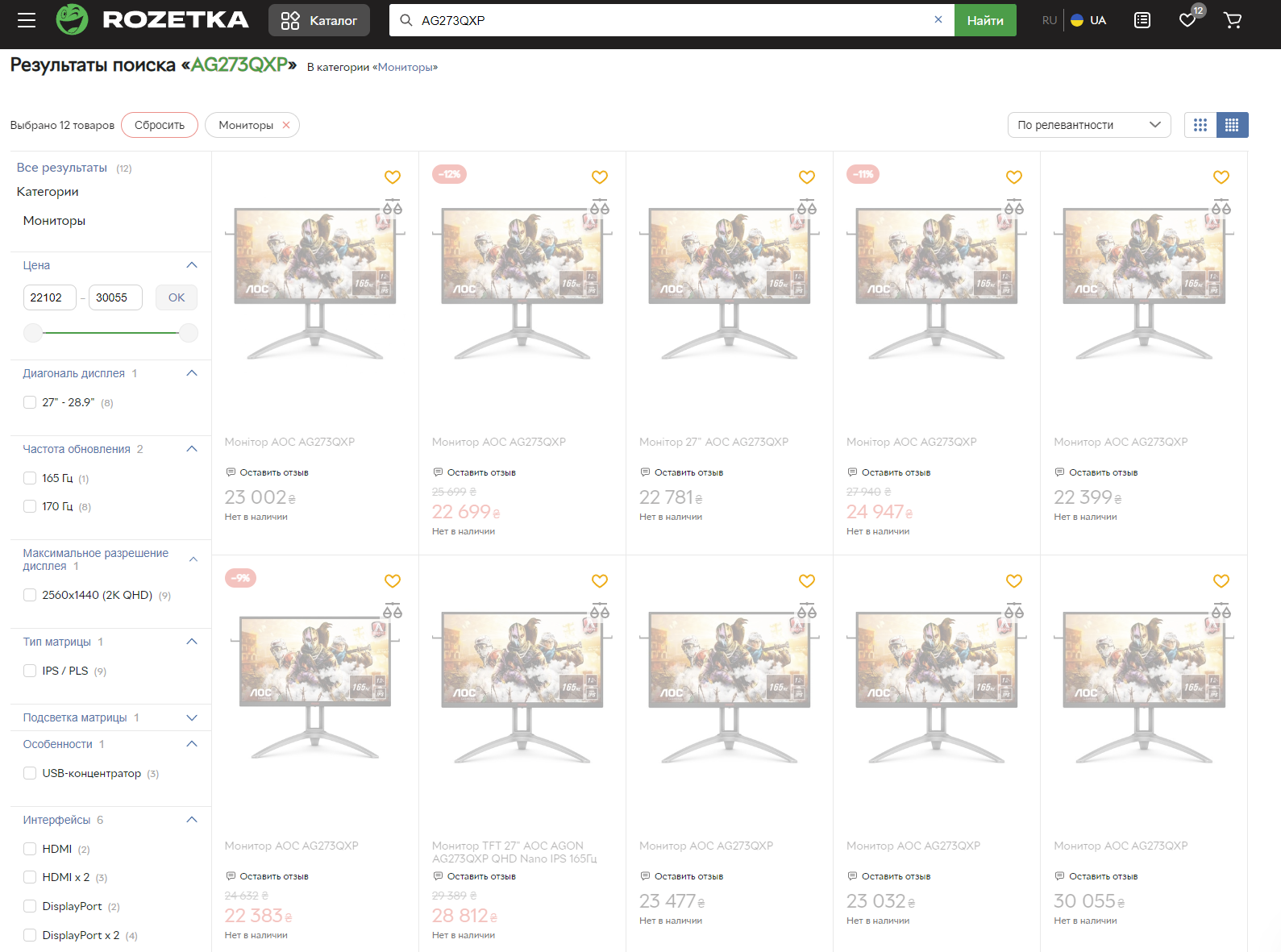Compare the 22 781₴ monitor
This screenshot has height=952, width=1281.
[807, 207]
